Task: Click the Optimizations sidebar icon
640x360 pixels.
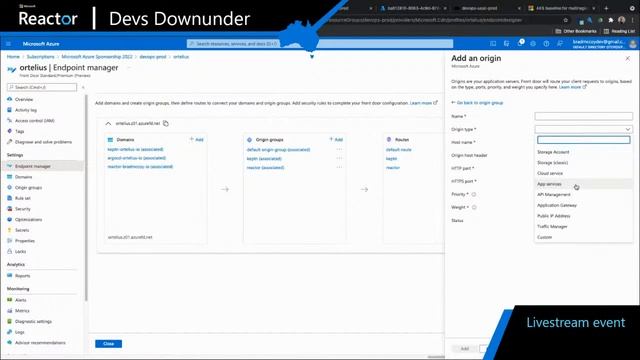Action: click(x=9, y=219)
